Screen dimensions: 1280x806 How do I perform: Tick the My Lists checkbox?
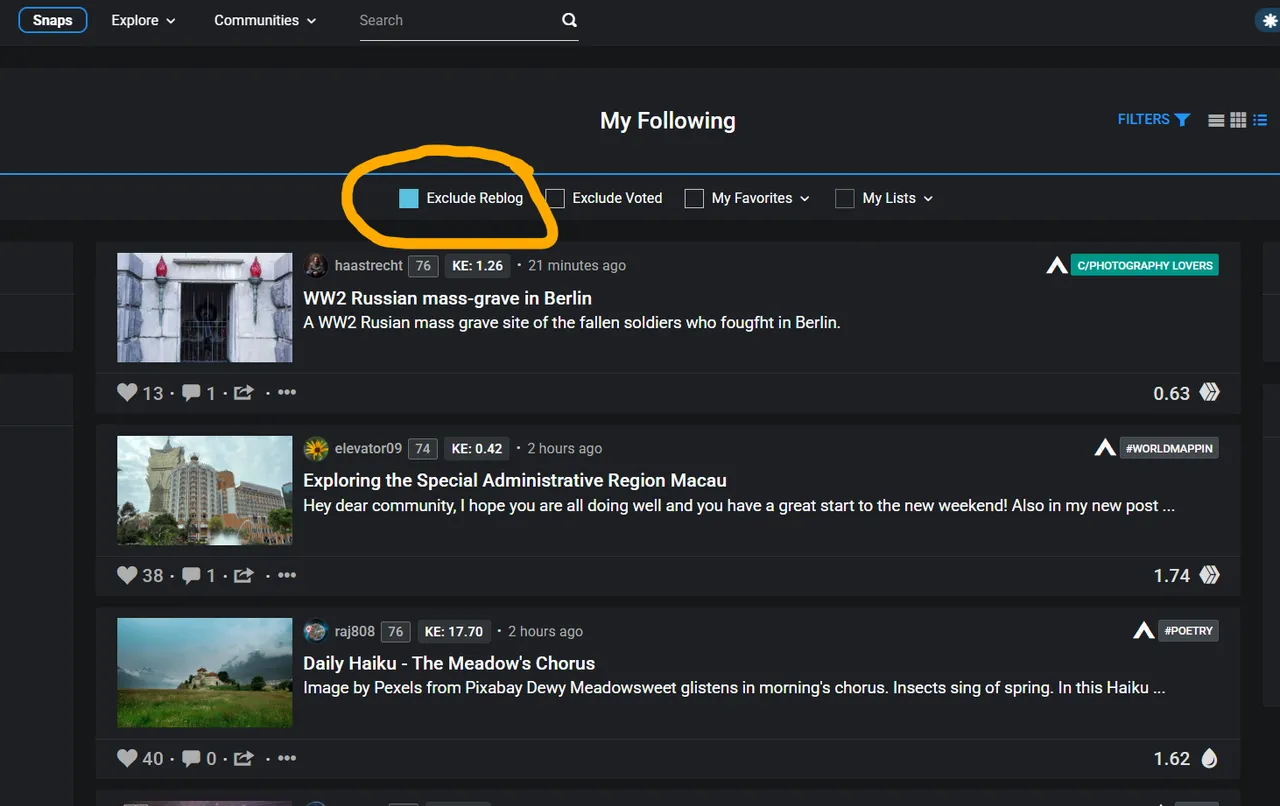tap(845, 198)
